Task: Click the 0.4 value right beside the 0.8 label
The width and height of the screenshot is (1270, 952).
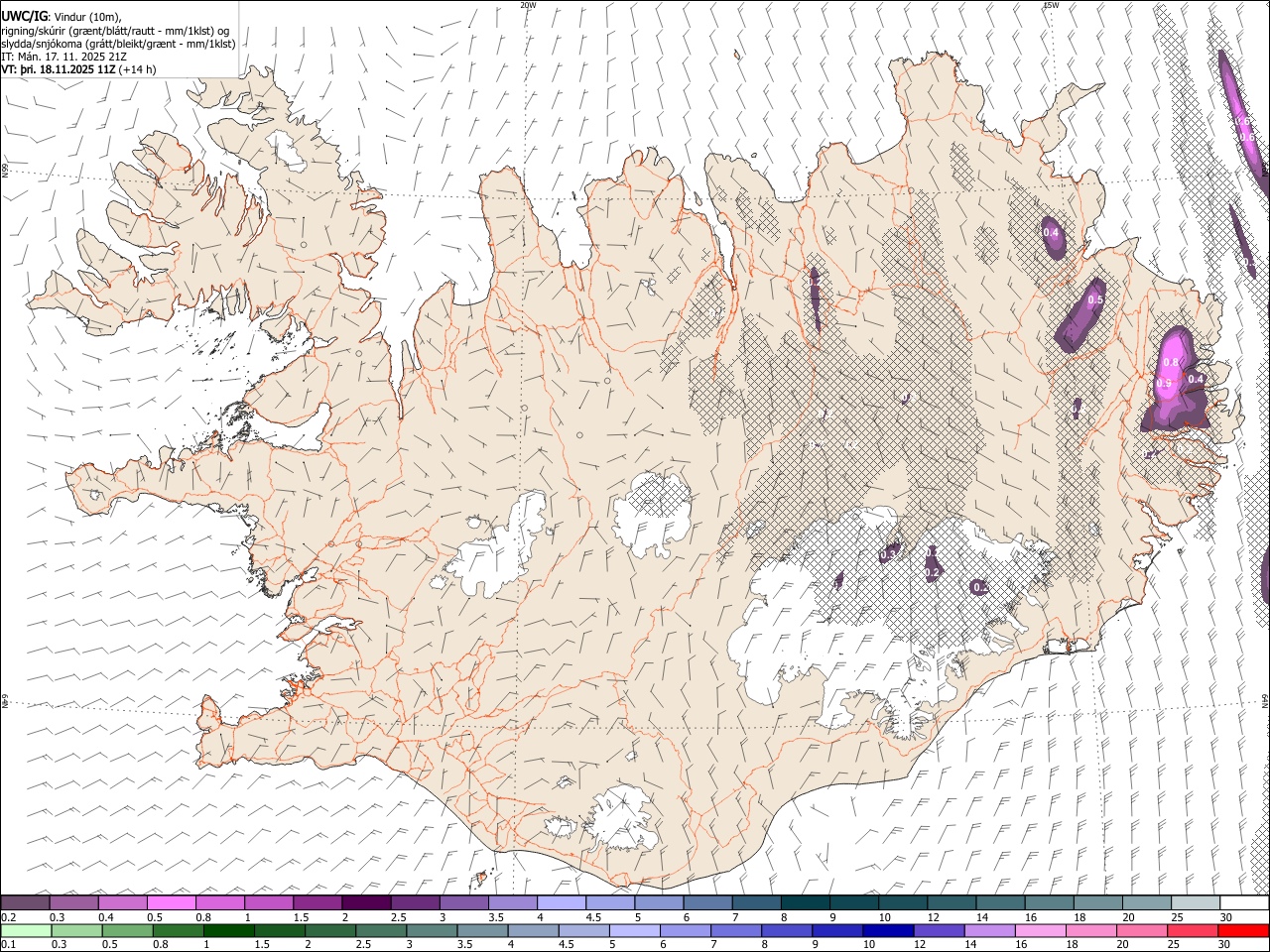Action: tap(1196, 379)
